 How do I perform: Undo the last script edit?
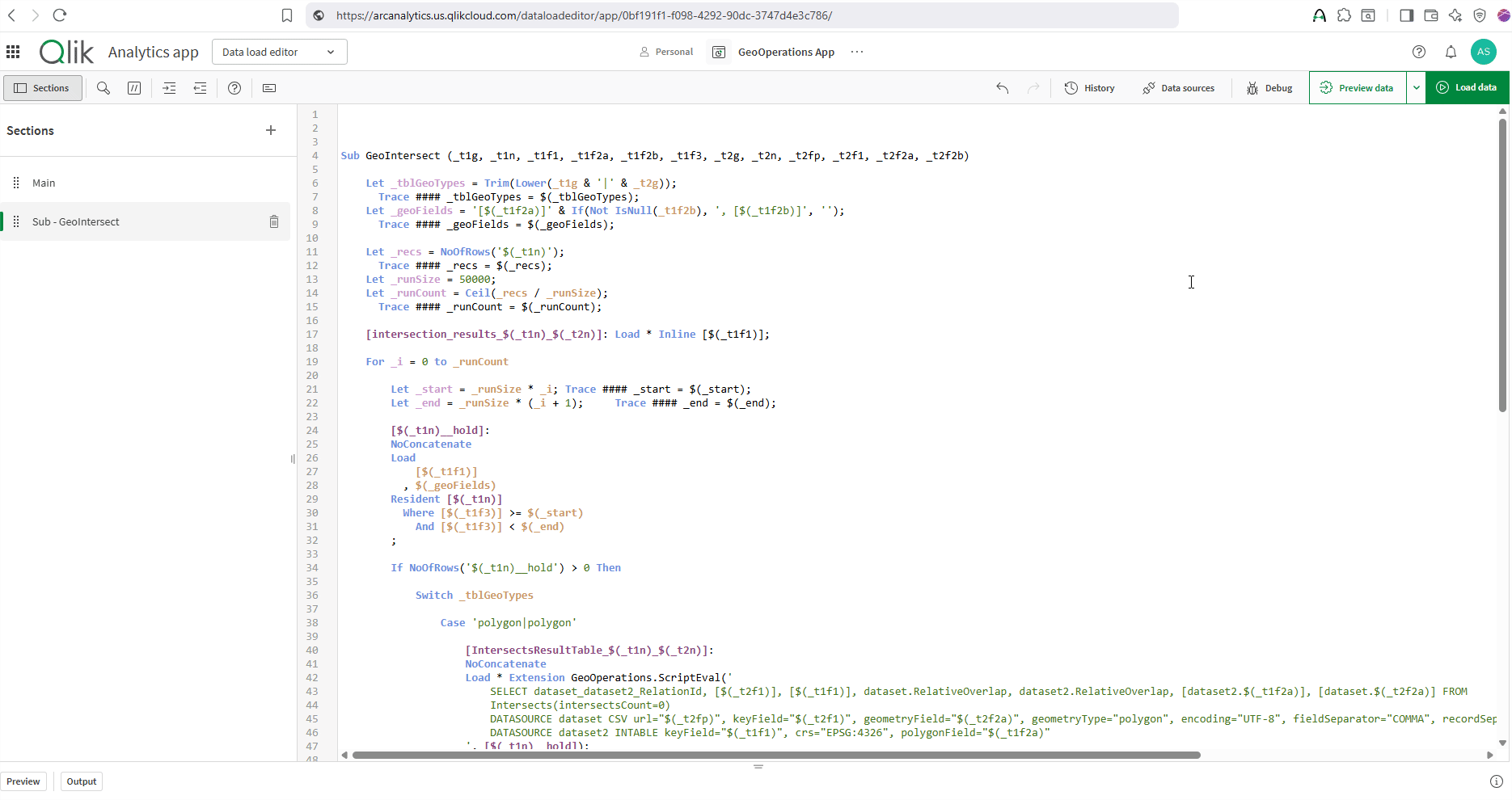1003,88
